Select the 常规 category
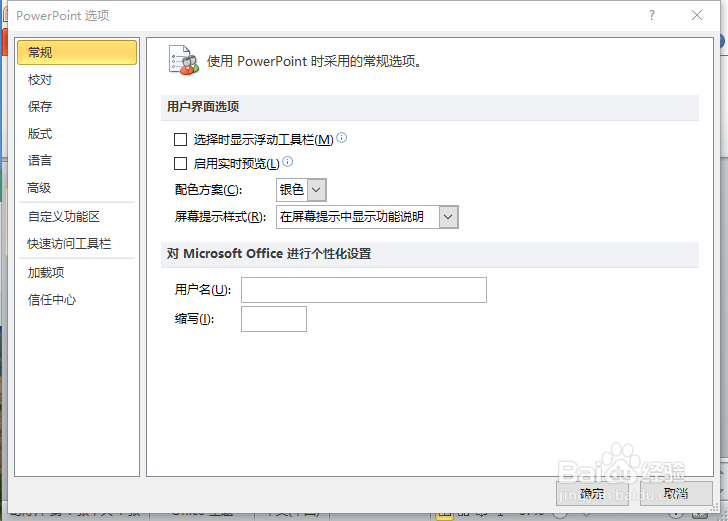The height and width of the screenshot is (521, 728). pos(77,52)
